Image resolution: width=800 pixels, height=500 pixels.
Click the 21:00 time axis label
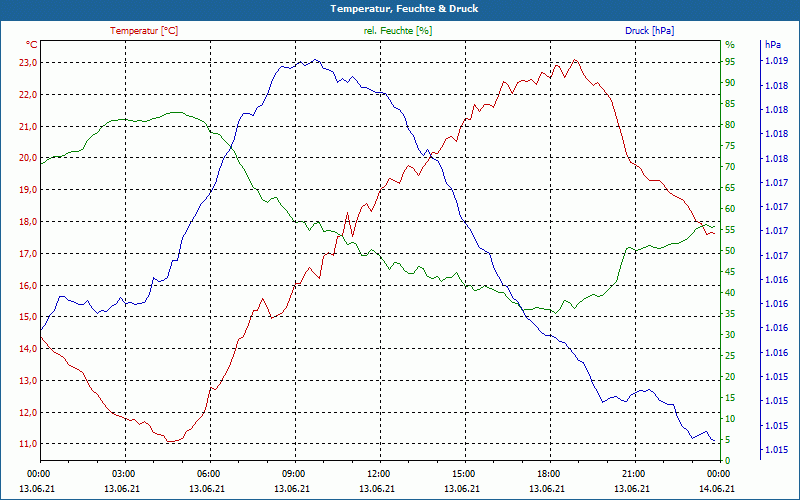pos(633,473)
